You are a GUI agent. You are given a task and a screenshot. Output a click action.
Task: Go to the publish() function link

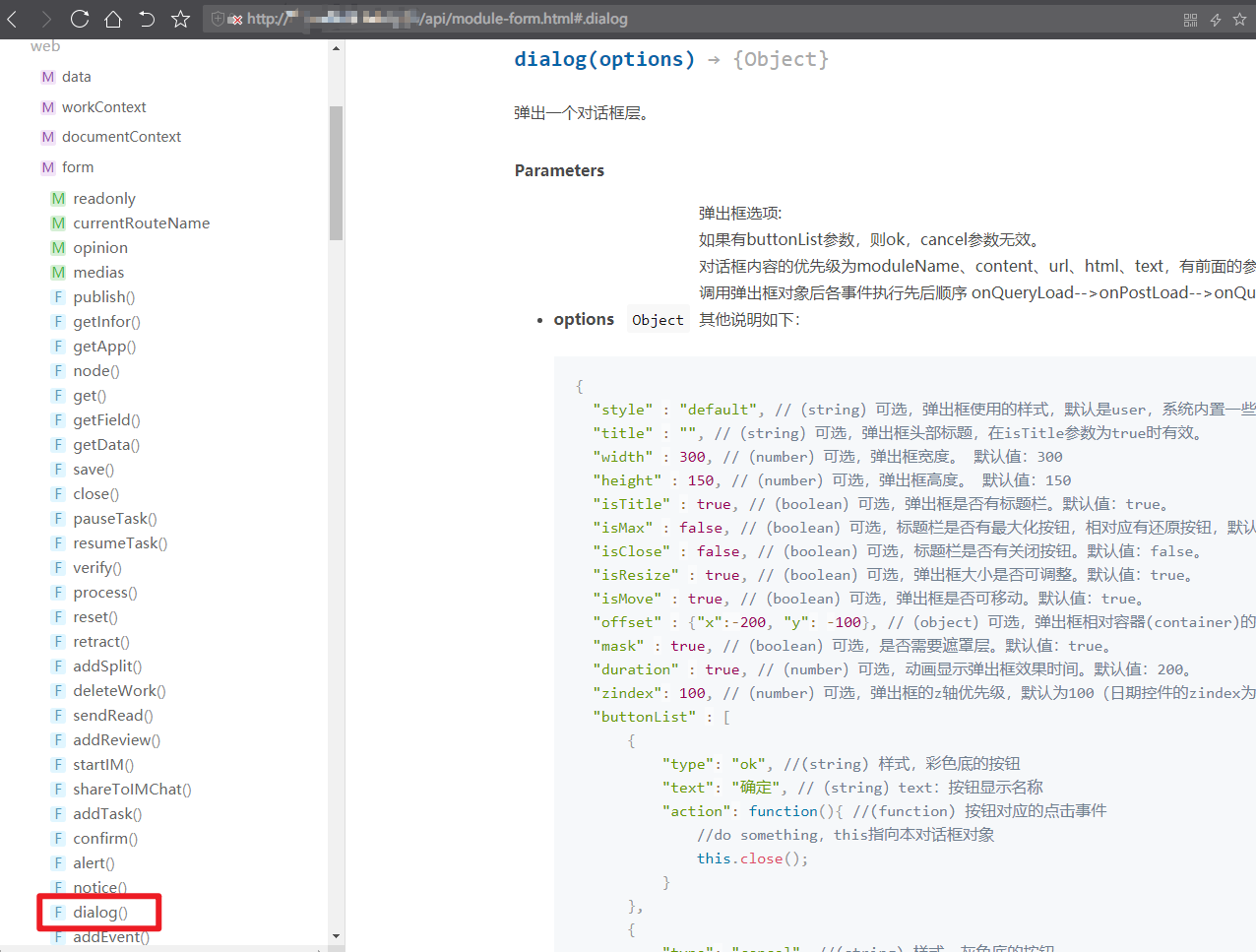103,297
